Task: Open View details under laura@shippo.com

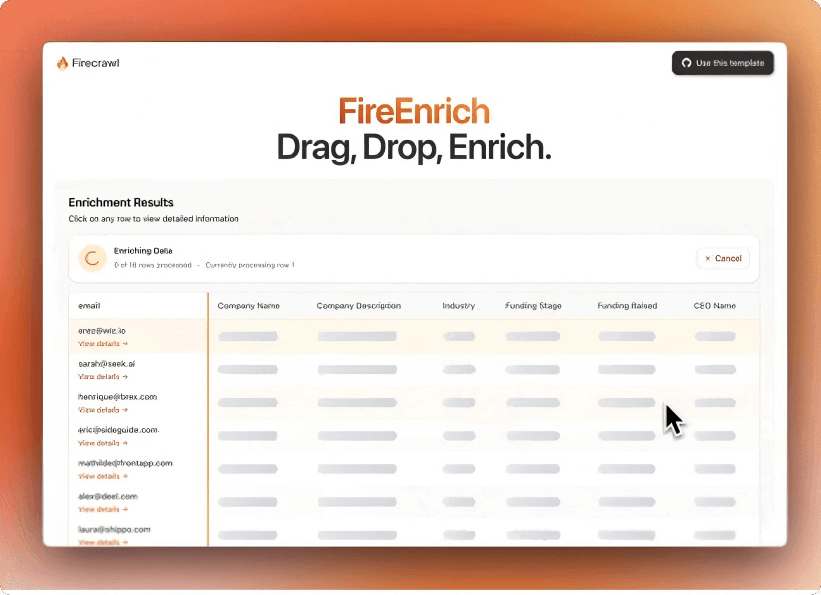Action: [x=103, y=542]
